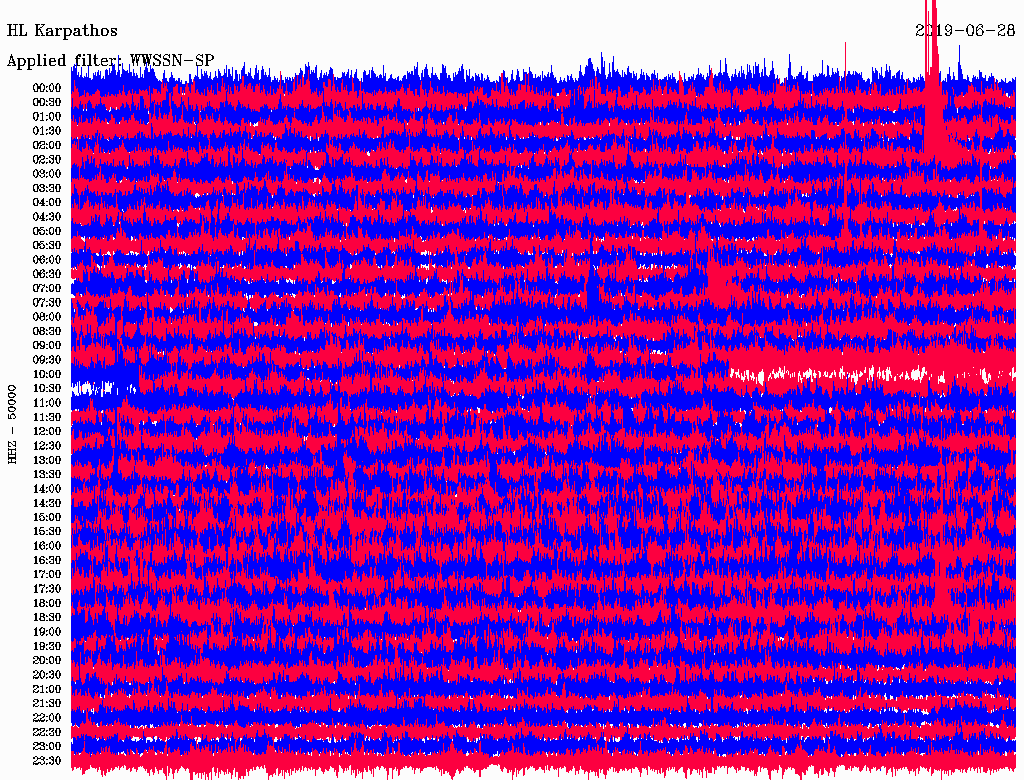
Task: Select the 15:00 time label
Action: pyautogui.click(x=47, y=517)
